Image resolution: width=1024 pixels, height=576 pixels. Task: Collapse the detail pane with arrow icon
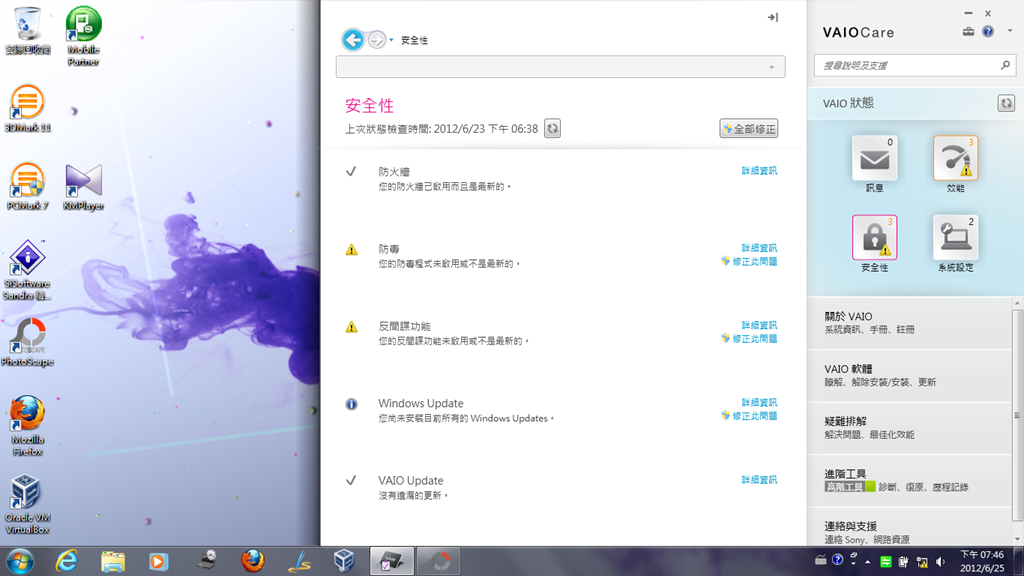[x=773, y=18]
